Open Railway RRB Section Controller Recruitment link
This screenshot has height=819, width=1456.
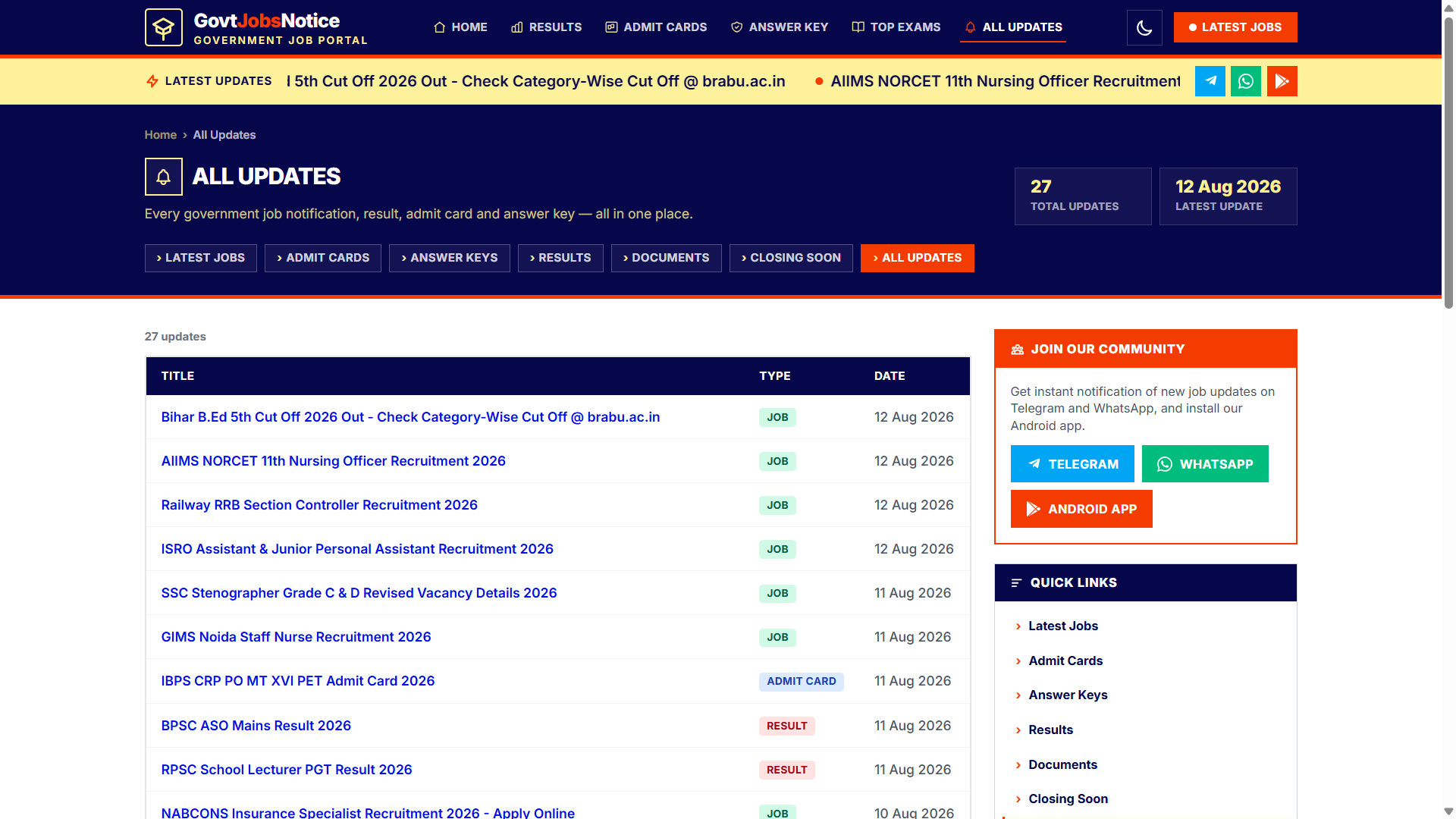(319, 505)
